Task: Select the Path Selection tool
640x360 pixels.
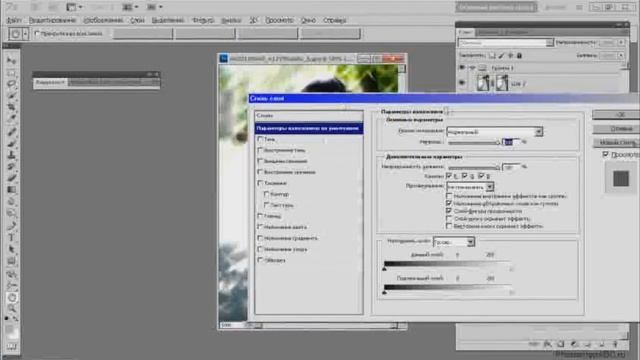Action: (x=11, y=249)
